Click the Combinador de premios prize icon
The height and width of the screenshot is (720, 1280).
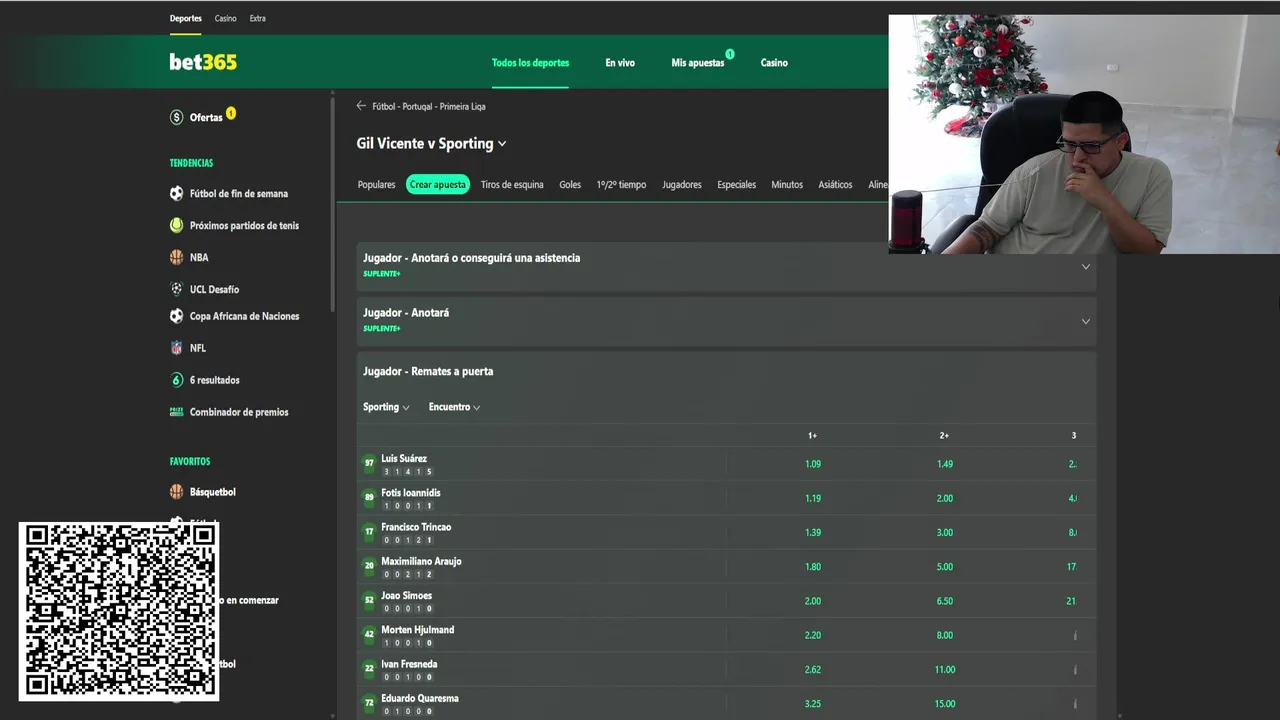pos(177,412)
